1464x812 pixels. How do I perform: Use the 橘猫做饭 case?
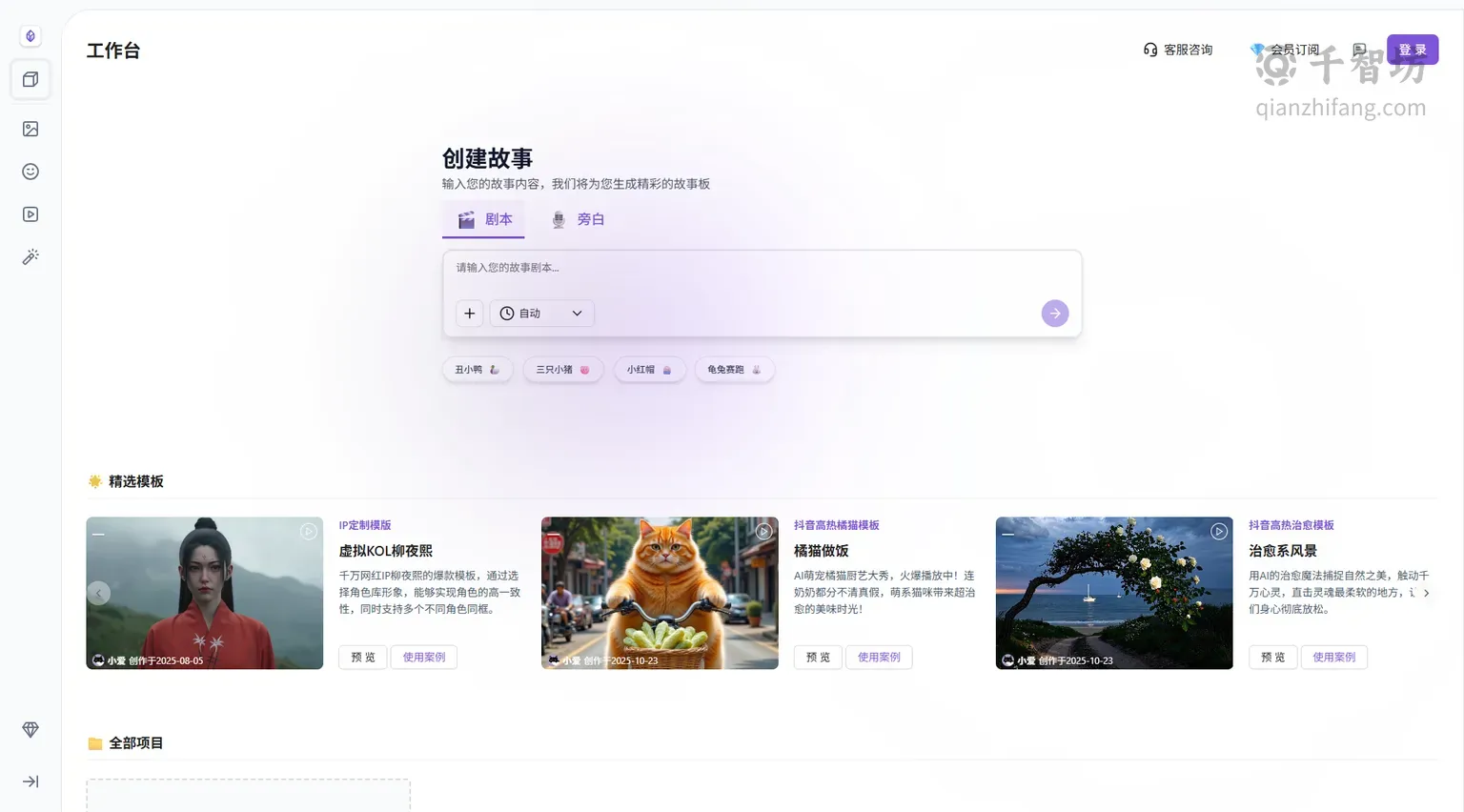pos(879,657)
